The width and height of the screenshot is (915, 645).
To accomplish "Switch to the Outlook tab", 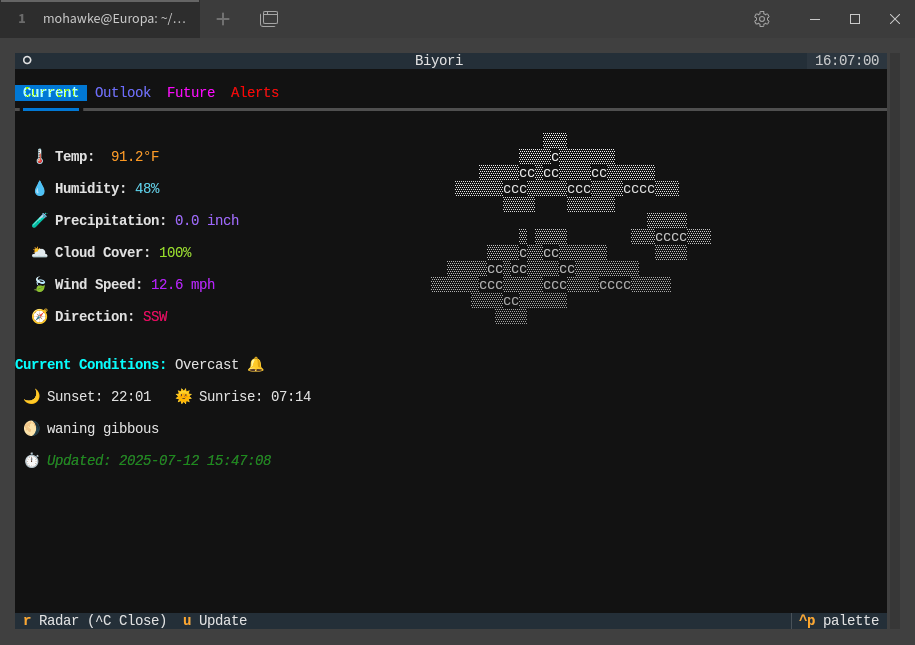I will (x=123, y=93).
